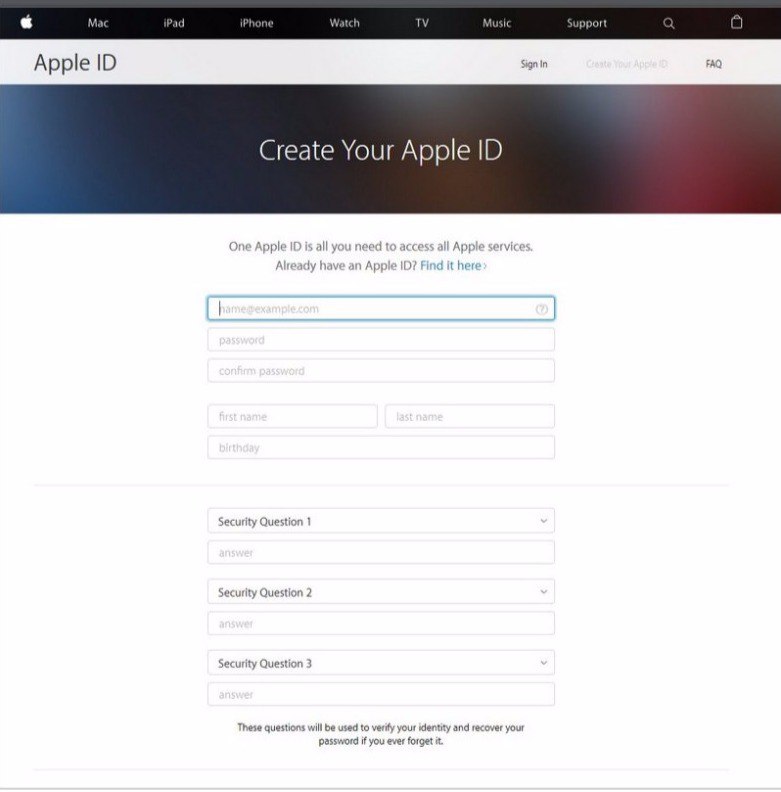Open the iPhone menu item
781x792 pixels.
[257, 23]
